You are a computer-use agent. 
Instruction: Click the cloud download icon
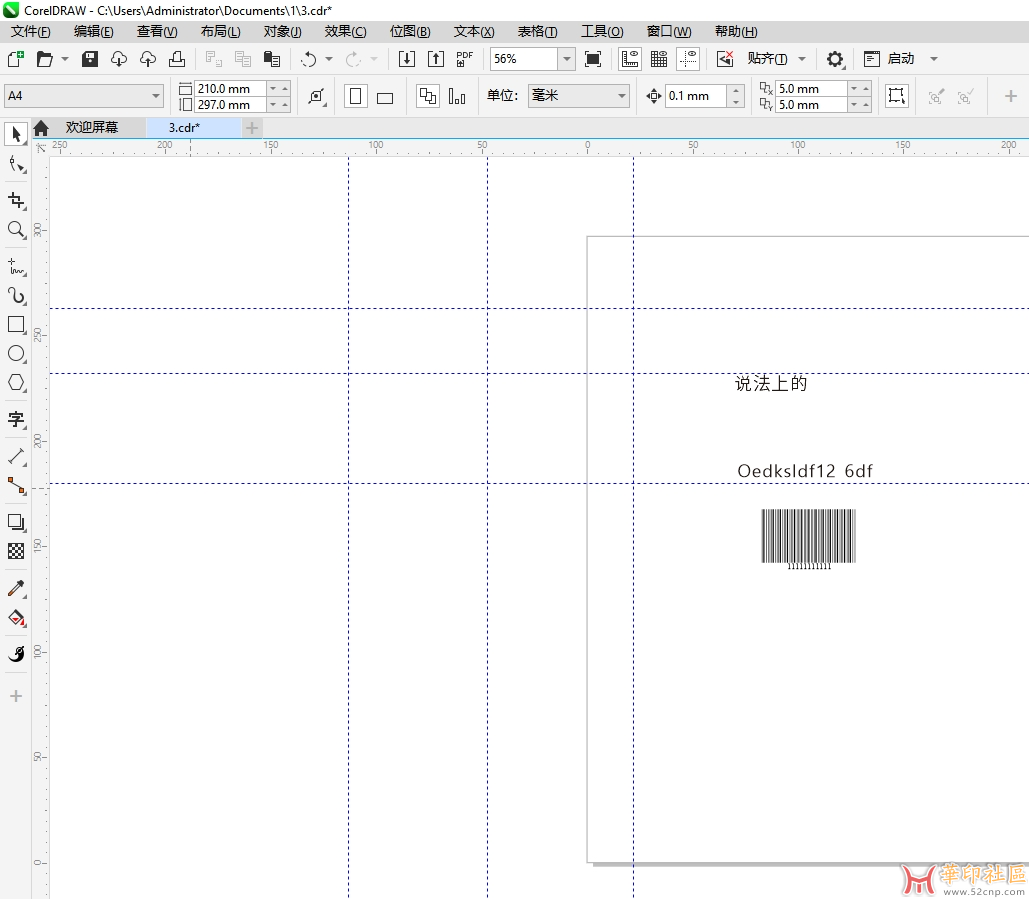point(119,59)
